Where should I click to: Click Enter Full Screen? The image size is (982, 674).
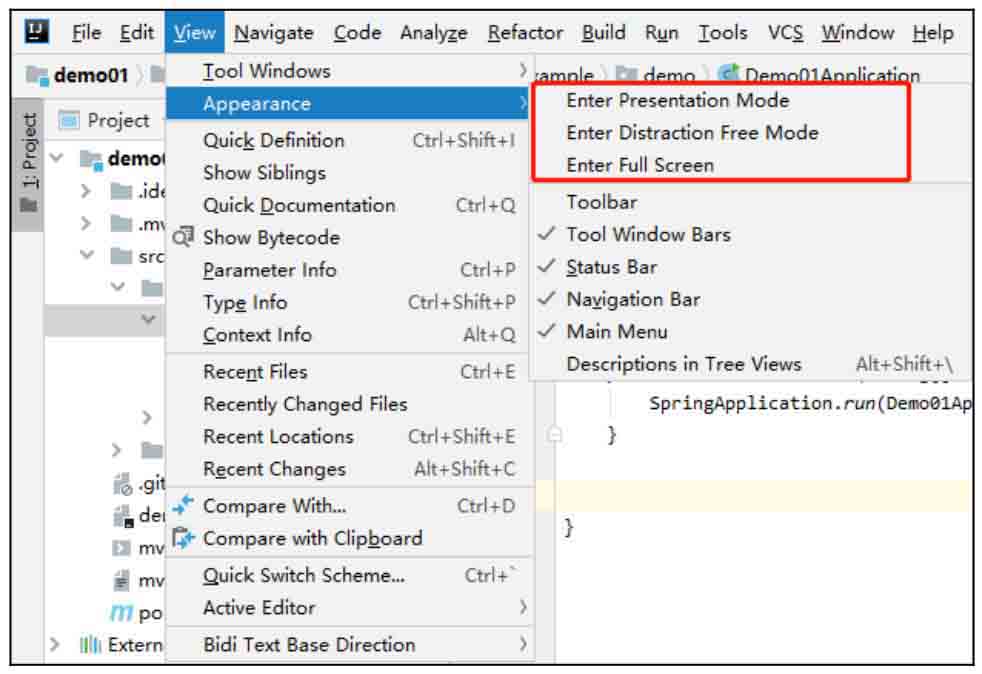640,165
